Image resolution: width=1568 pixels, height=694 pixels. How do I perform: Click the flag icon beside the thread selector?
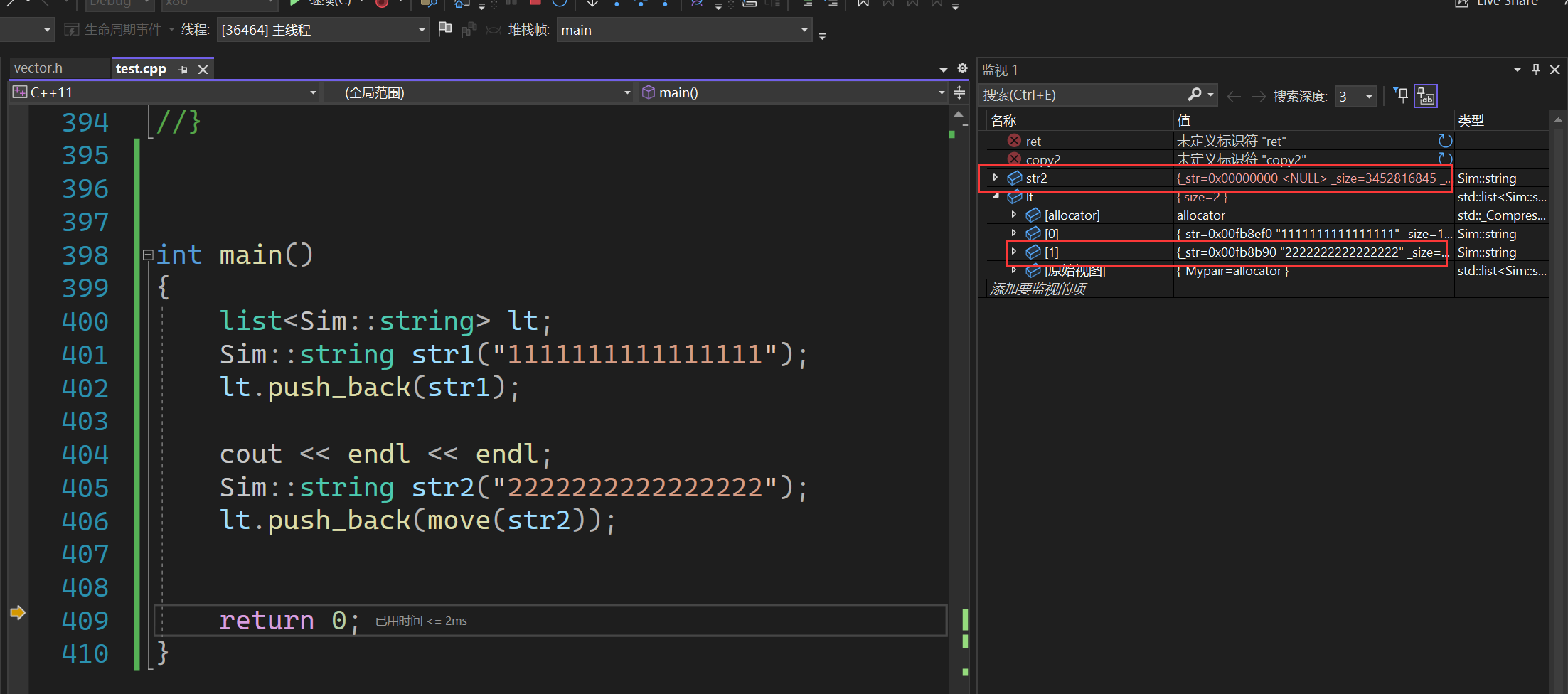pyautogui.click(x=445, y=29)
